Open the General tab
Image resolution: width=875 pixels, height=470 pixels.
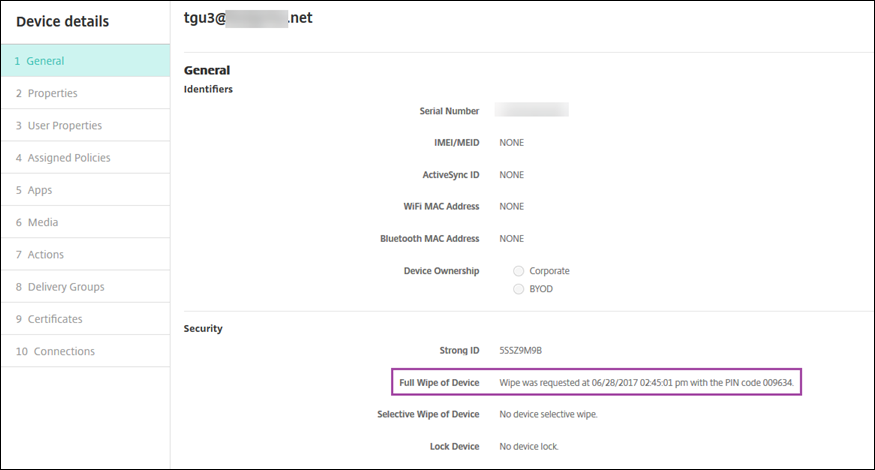pos(46,61)
